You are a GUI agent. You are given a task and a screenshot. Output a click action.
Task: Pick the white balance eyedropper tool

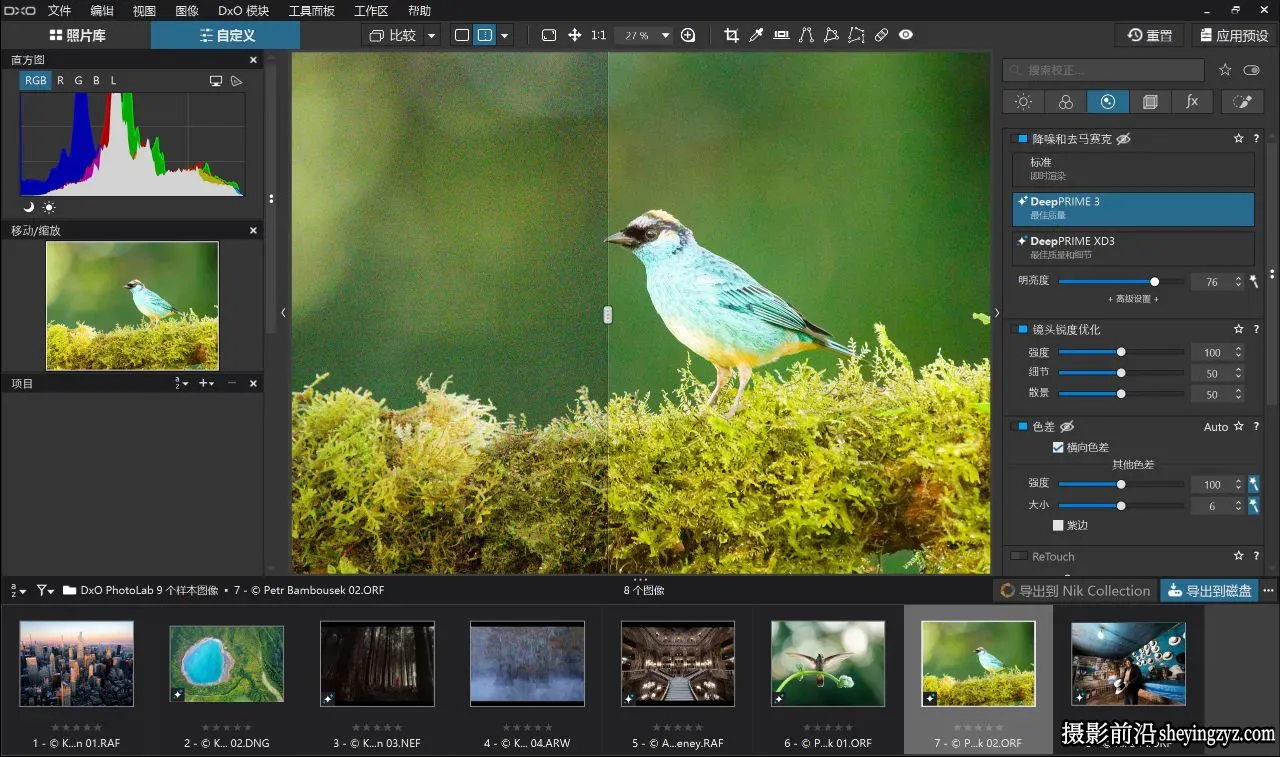click(x=757, y=35)
